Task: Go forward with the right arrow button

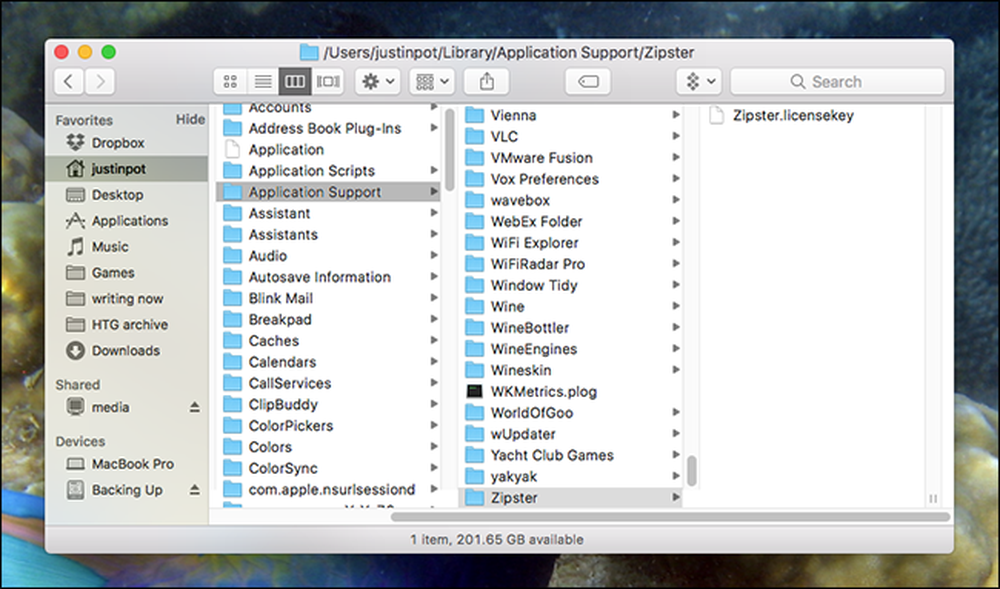Action: pyautogui.click(x=100, y=82)
